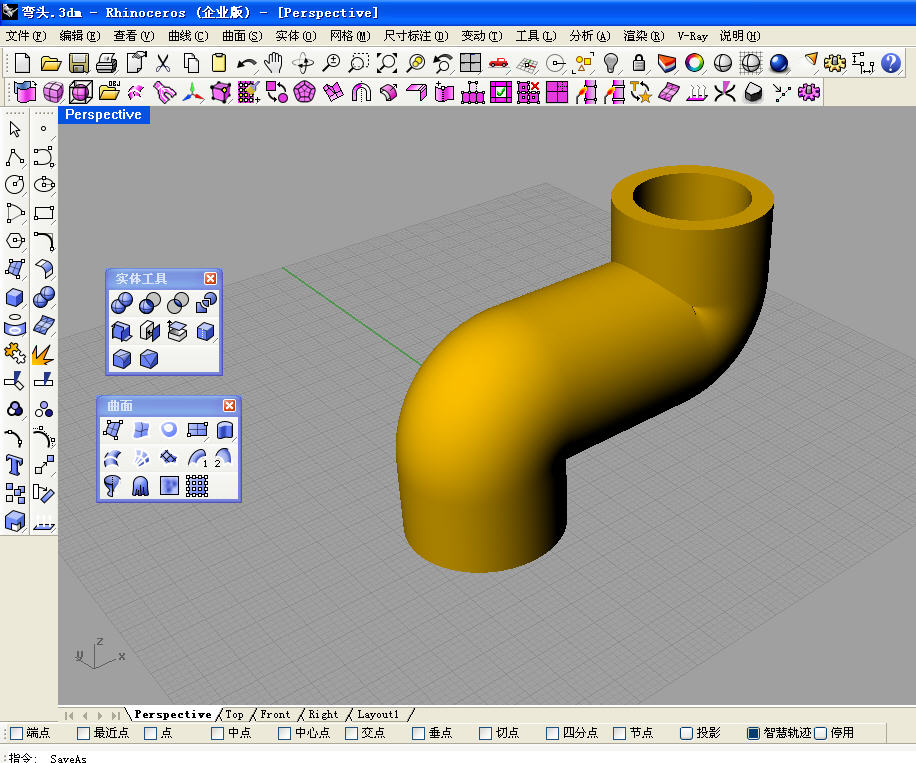Screen dimensions: 916x763
Task: Select the Rotate view tool
Action: pyautogui.click(x=303, y=63)
